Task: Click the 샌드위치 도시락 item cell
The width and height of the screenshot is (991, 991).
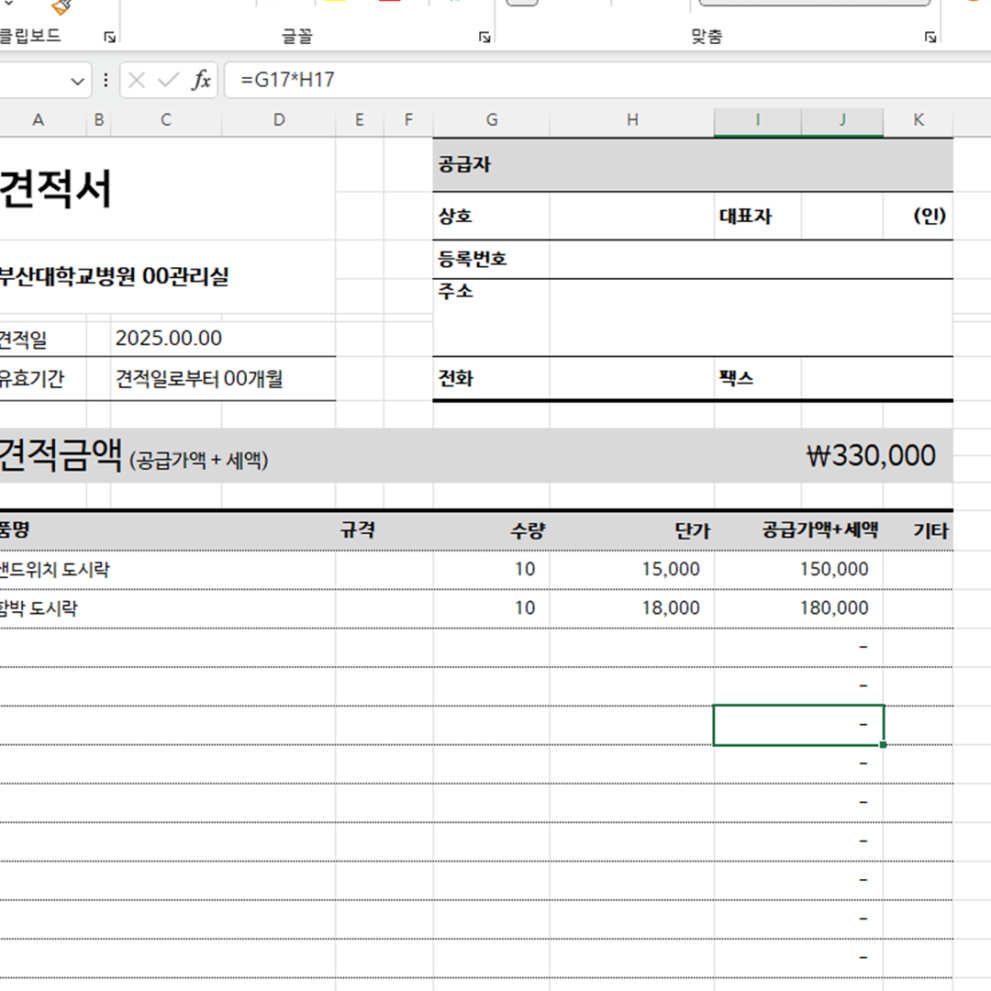Action: click(55, 569)
